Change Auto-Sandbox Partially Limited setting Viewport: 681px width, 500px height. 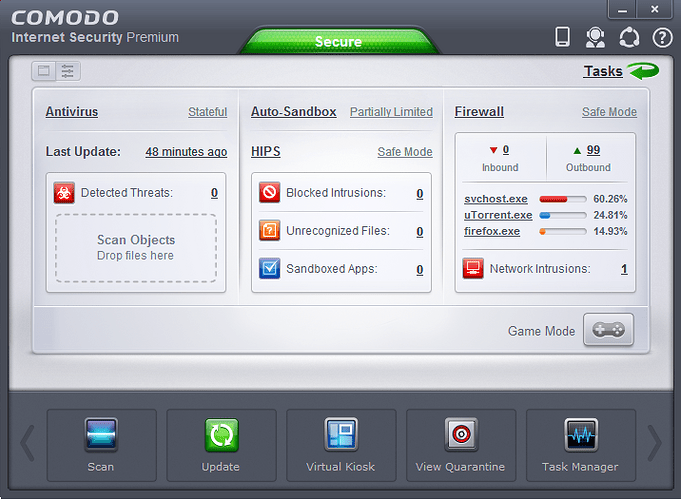point(391,112)
